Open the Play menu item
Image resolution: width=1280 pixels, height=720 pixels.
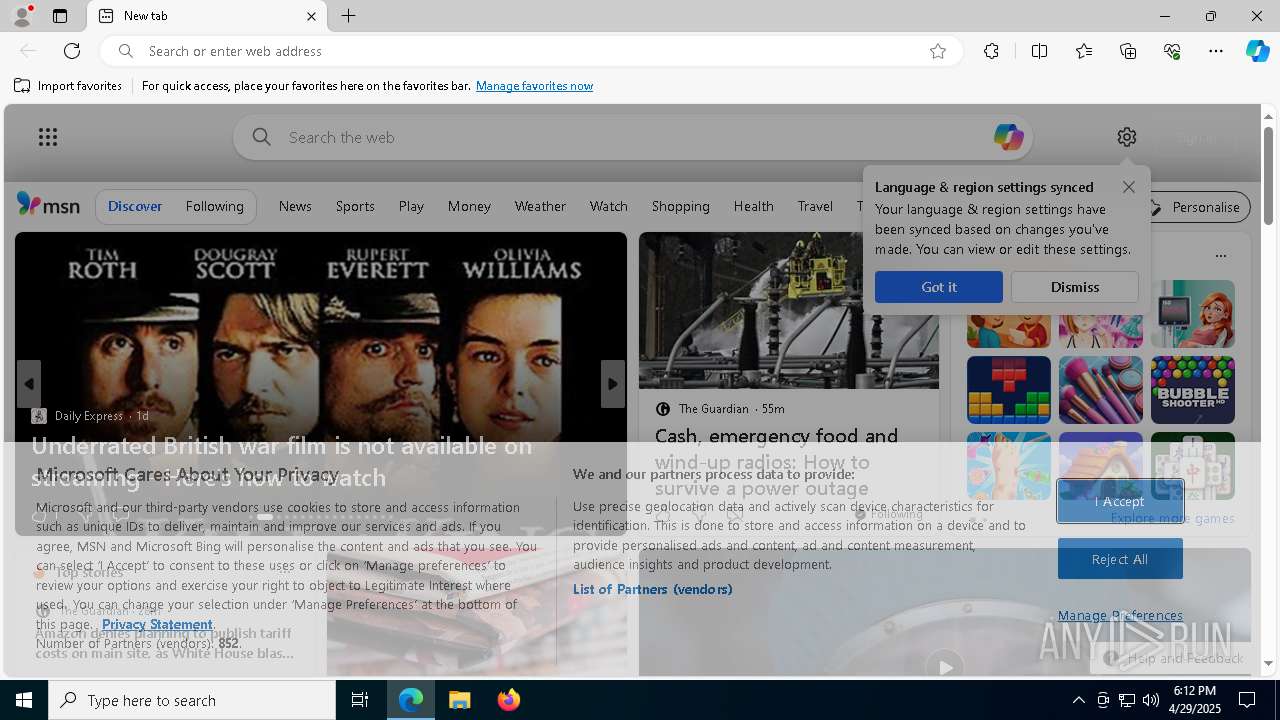[x=411, y=206]
